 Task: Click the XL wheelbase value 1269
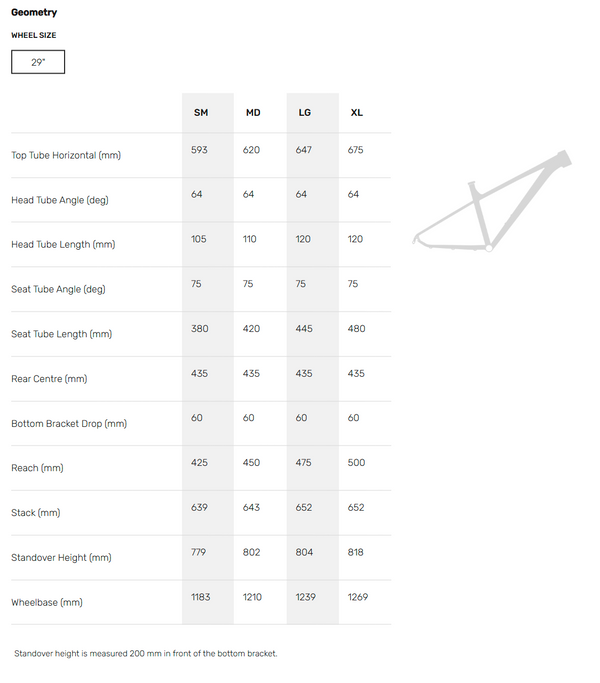coord(358,597)
